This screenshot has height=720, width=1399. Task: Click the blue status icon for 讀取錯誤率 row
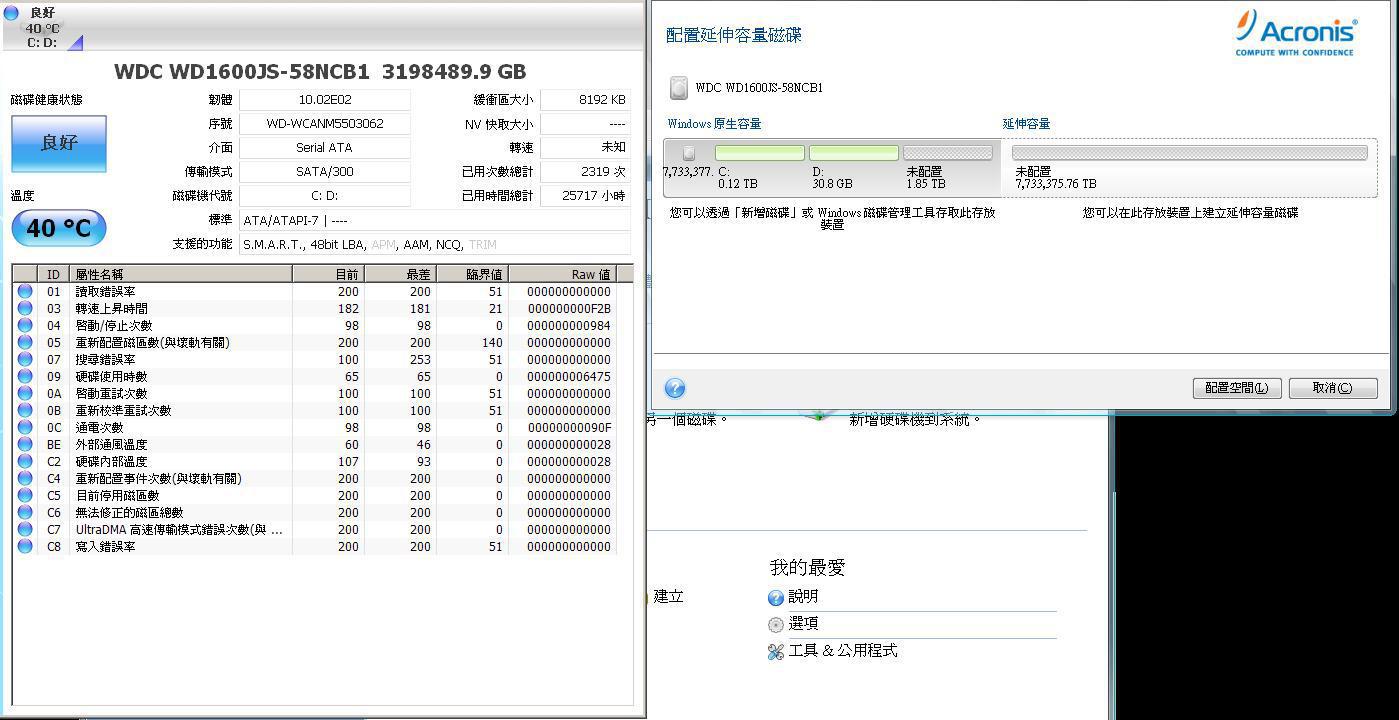click(x=25, y=292)
